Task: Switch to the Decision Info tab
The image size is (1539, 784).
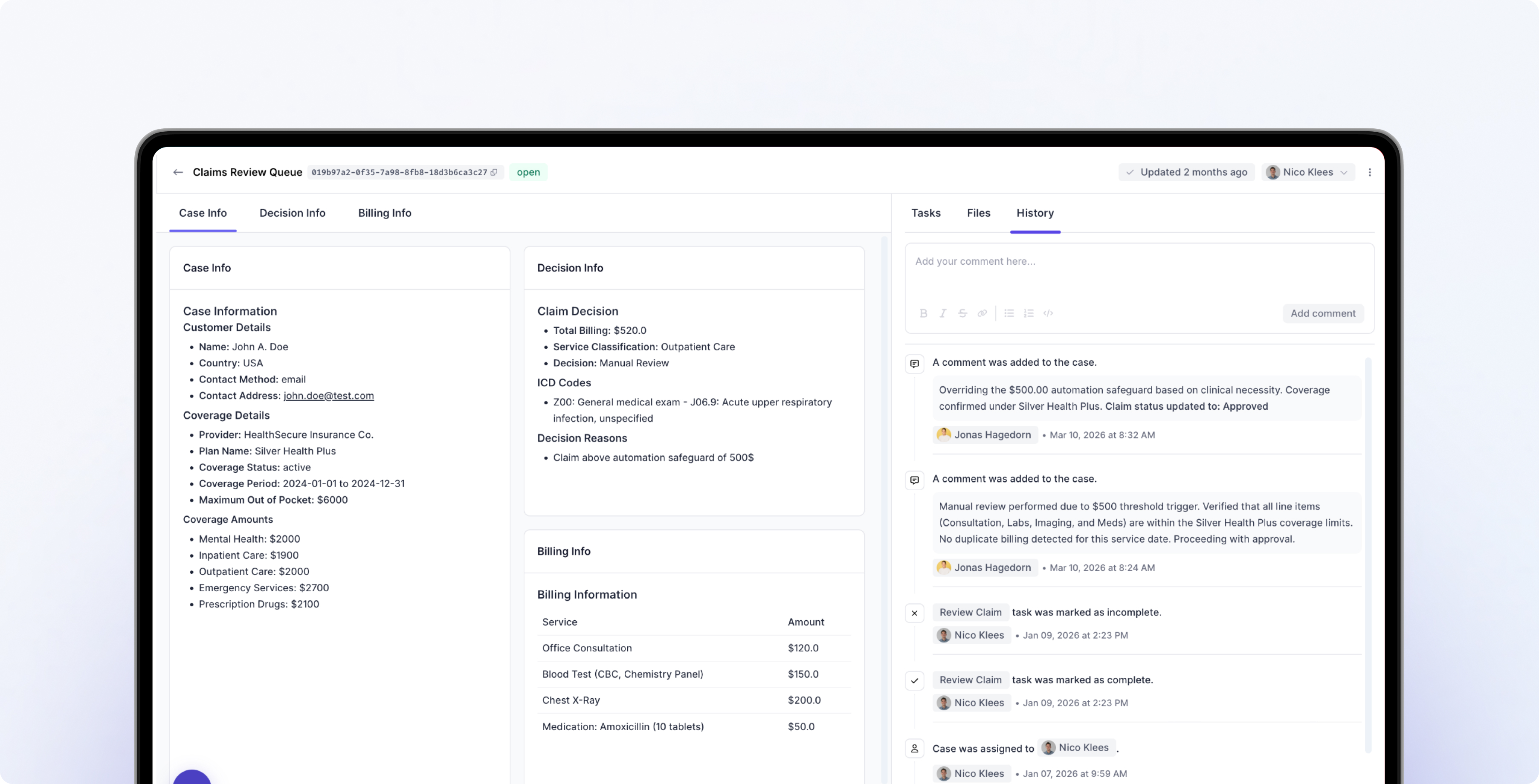Action: [292, 213]
